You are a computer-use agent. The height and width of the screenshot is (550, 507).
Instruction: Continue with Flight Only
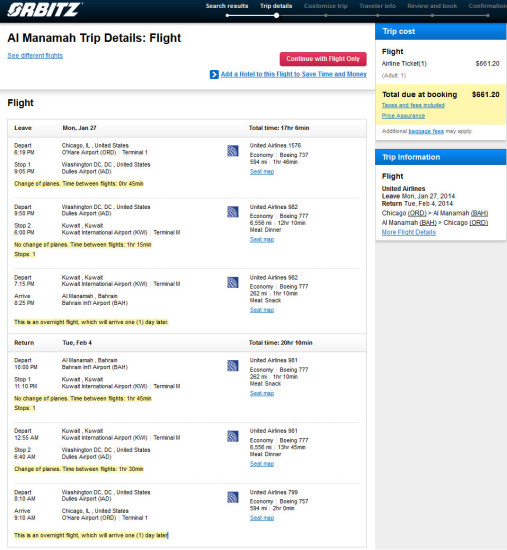tap(323, 59)
